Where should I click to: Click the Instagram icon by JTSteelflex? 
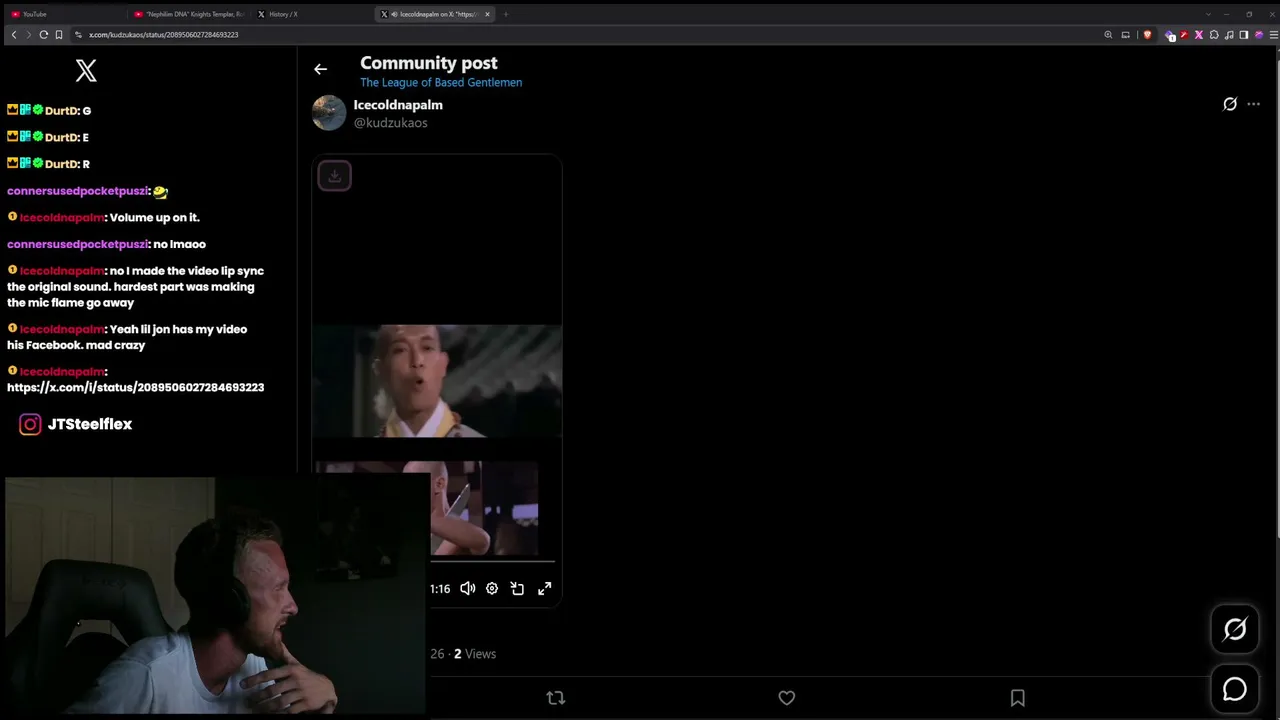(30, 424)
